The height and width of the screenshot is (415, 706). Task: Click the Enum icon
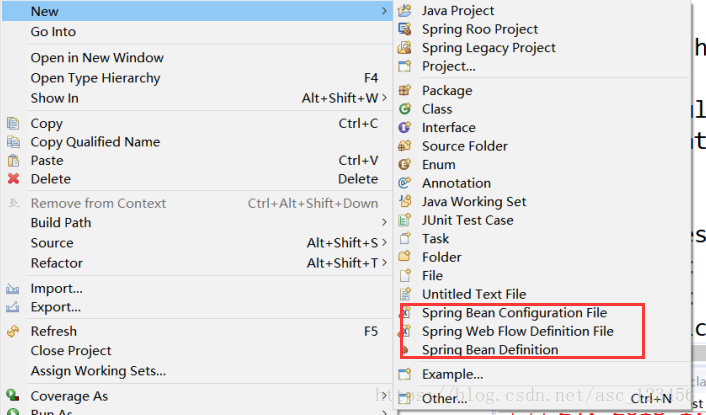click(x=405, y=164)
